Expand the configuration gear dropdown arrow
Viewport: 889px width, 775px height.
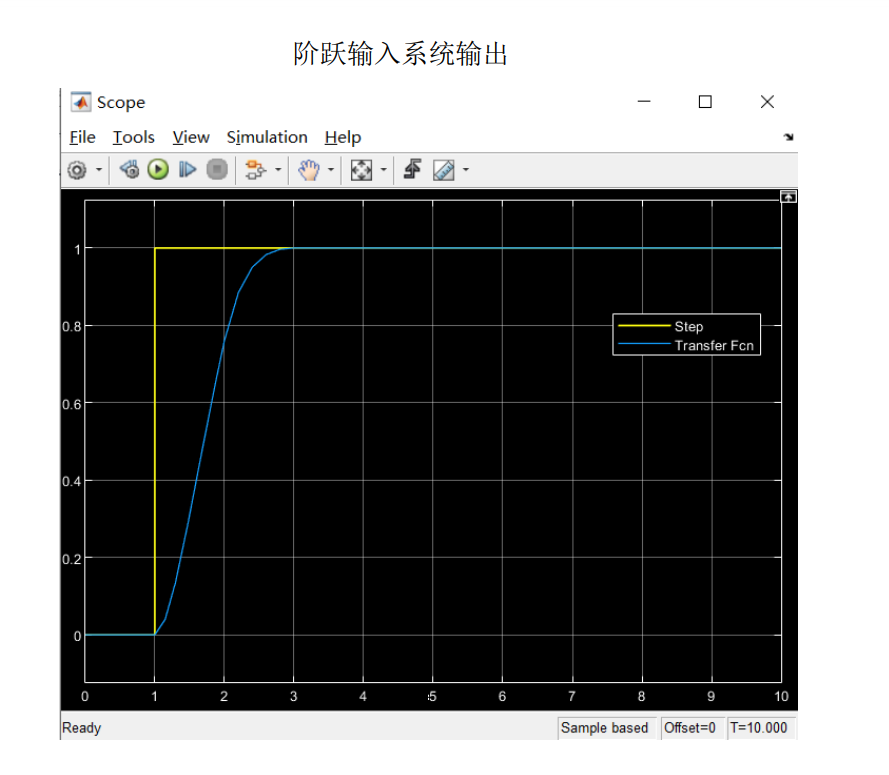[99, 170]
